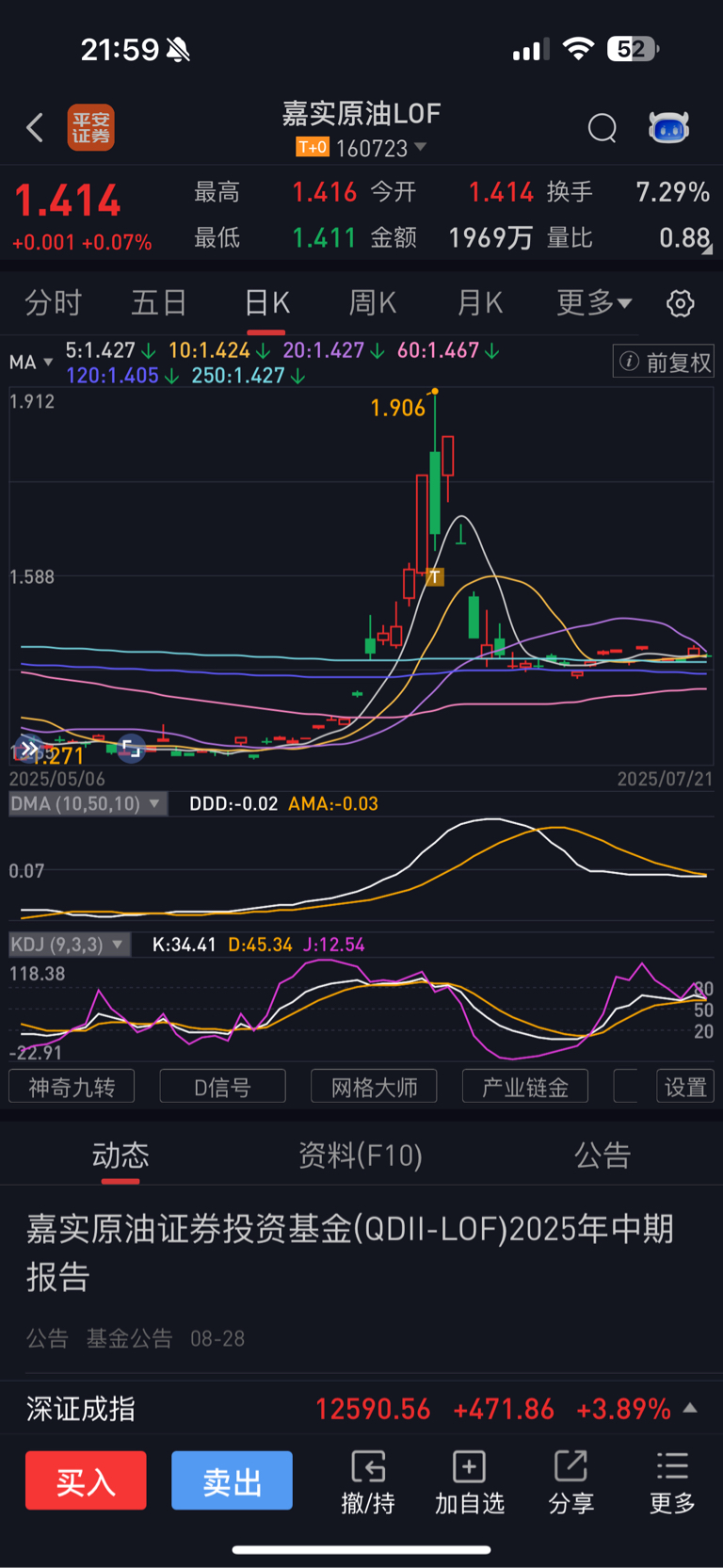
Task: Open the 资料(F10) tab
Action: click(x=361, y=1155)
